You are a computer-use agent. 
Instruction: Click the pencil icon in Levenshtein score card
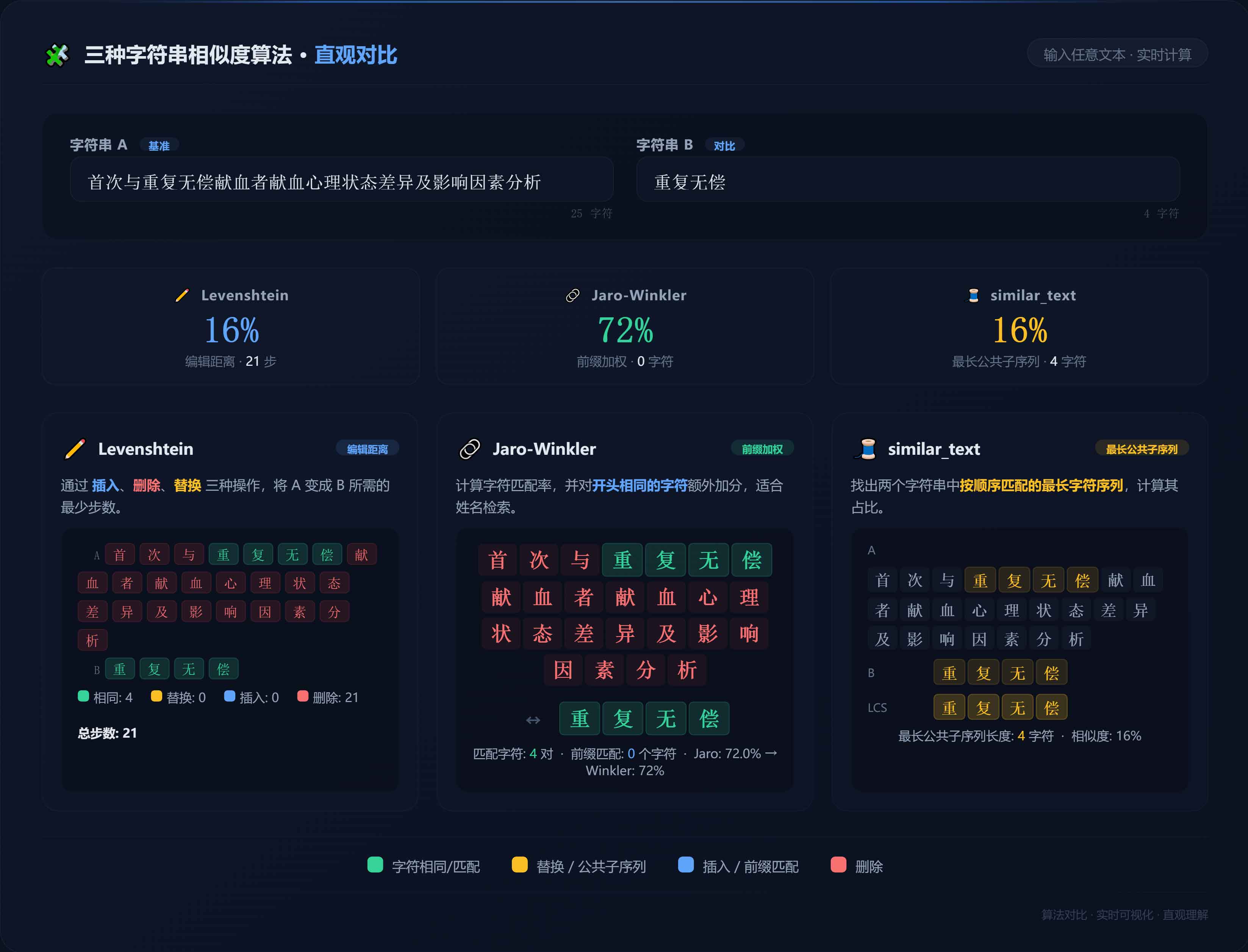click(x=182, y=295)
